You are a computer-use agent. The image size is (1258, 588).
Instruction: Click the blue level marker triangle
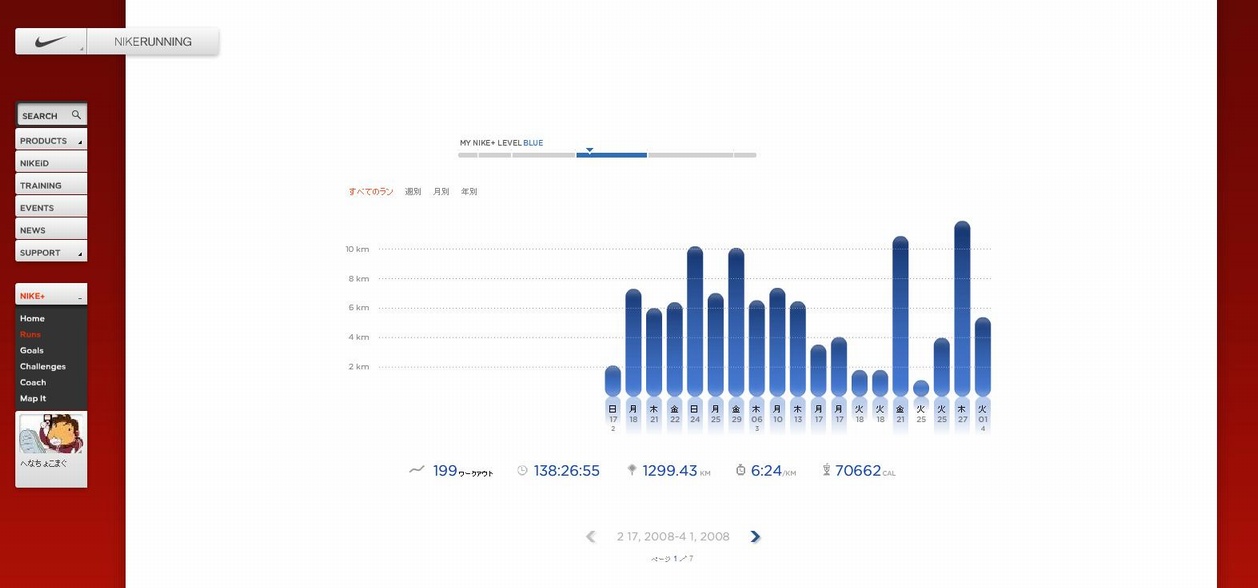pyautogui.click(x=589, y=150)
